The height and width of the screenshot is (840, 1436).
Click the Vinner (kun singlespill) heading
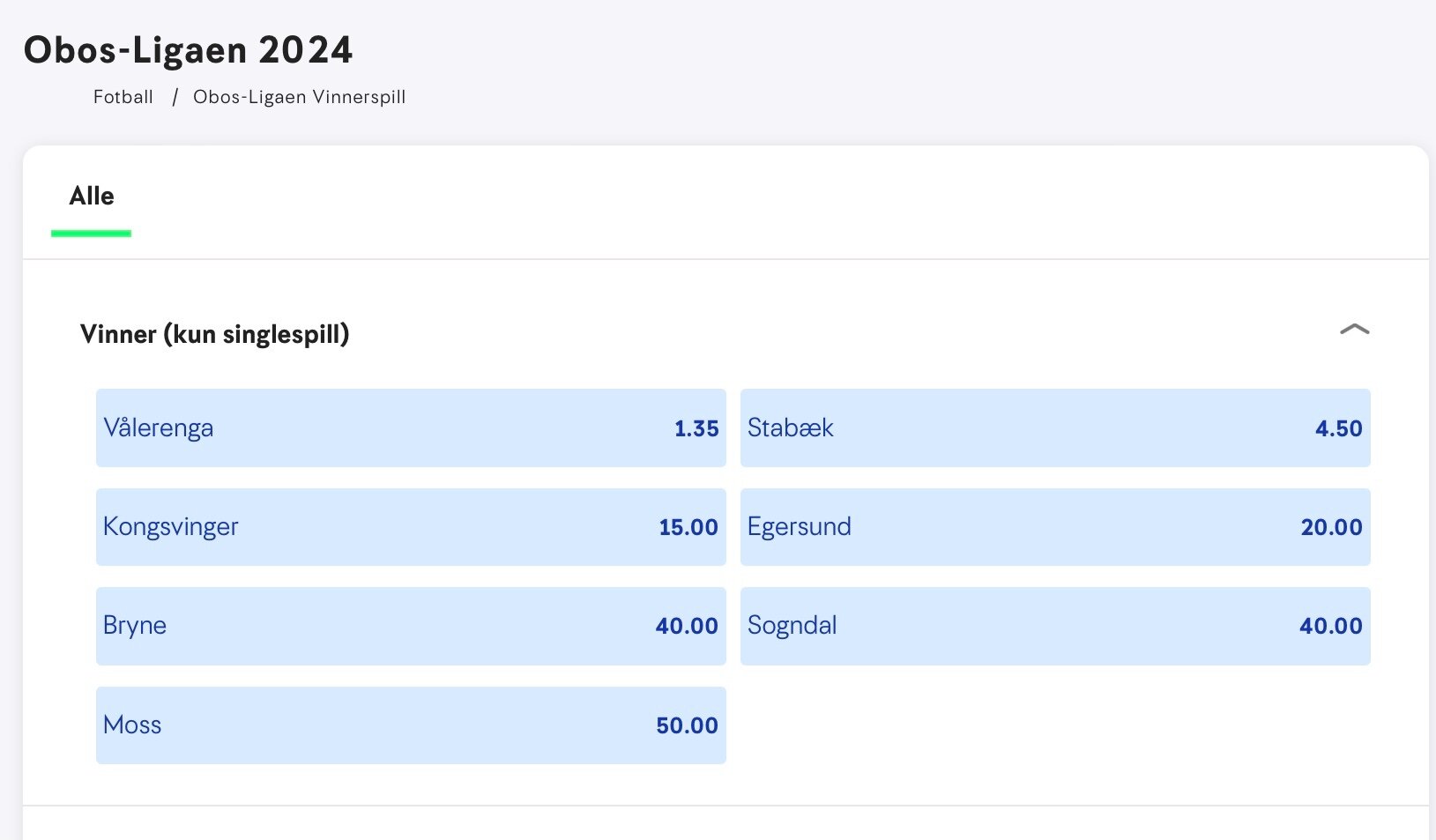click(x=214, y=334)
